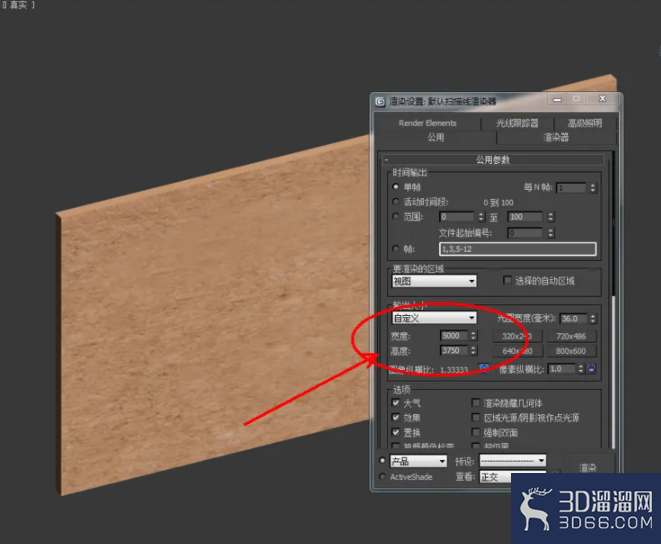Screen dimensions: 661x544
Task: Click the 图像纵横比 value 1.33333
Action: tap(454, 370)
